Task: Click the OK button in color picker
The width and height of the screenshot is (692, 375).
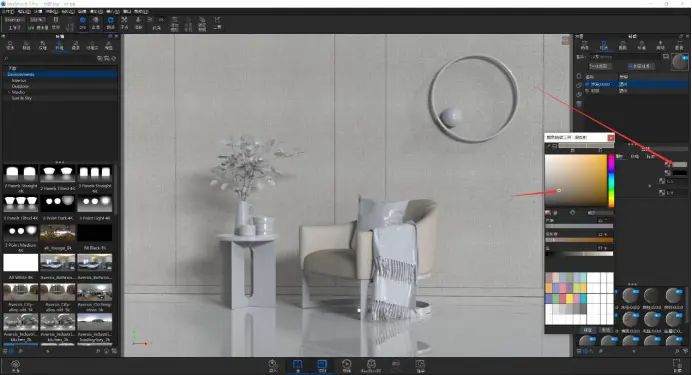Action: click(x=588, y=330)
